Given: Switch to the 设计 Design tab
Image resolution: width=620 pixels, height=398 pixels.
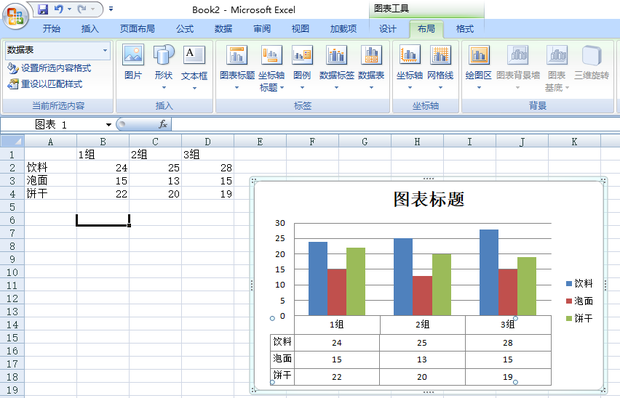Looking at the screenshot, I should pos(388,29).
